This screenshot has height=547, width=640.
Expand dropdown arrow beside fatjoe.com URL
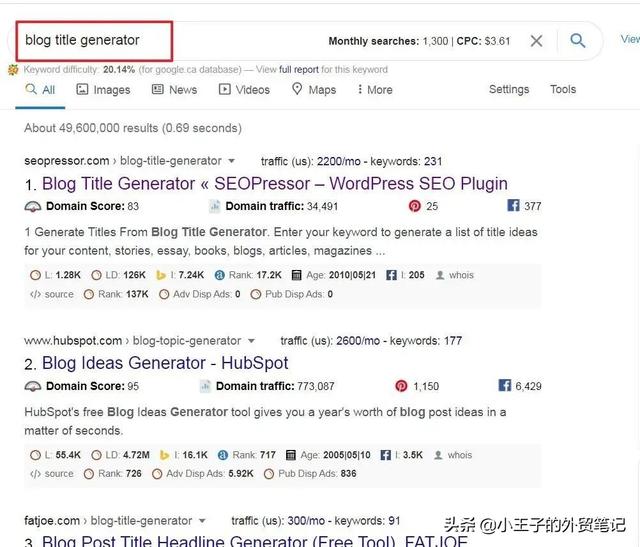202,521
